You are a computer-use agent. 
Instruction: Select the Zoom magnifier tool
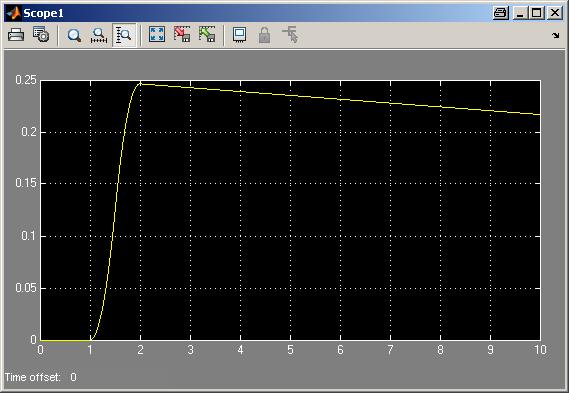[x=74, y=35]
